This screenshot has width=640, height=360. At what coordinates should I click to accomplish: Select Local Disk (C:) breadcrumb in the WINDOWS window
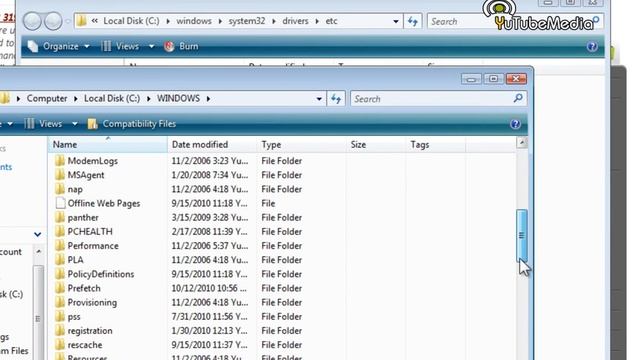[112, 99]
